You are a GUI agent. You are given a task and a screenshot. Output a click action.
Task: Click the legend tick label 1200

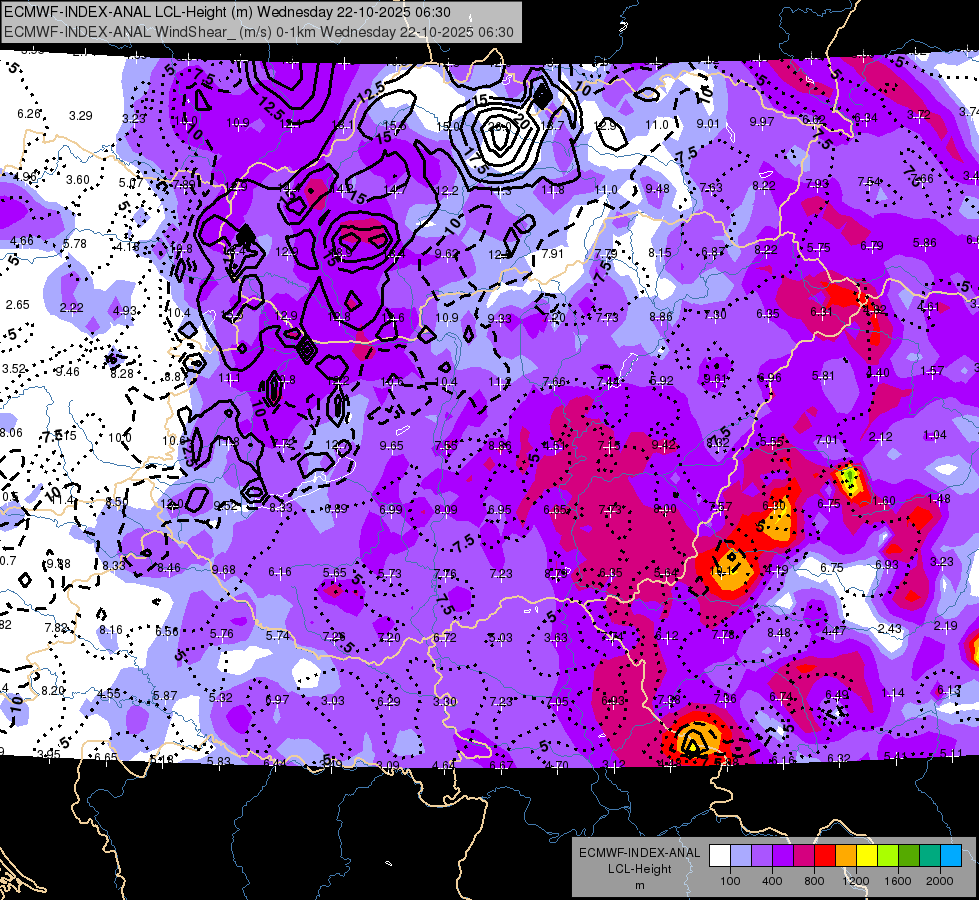(855, 881)
